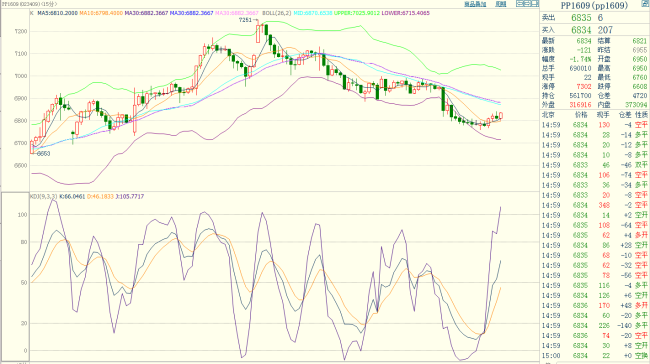Click the green UPPER band value label
The height and width of the screenshot is (364, 650).
357,13
